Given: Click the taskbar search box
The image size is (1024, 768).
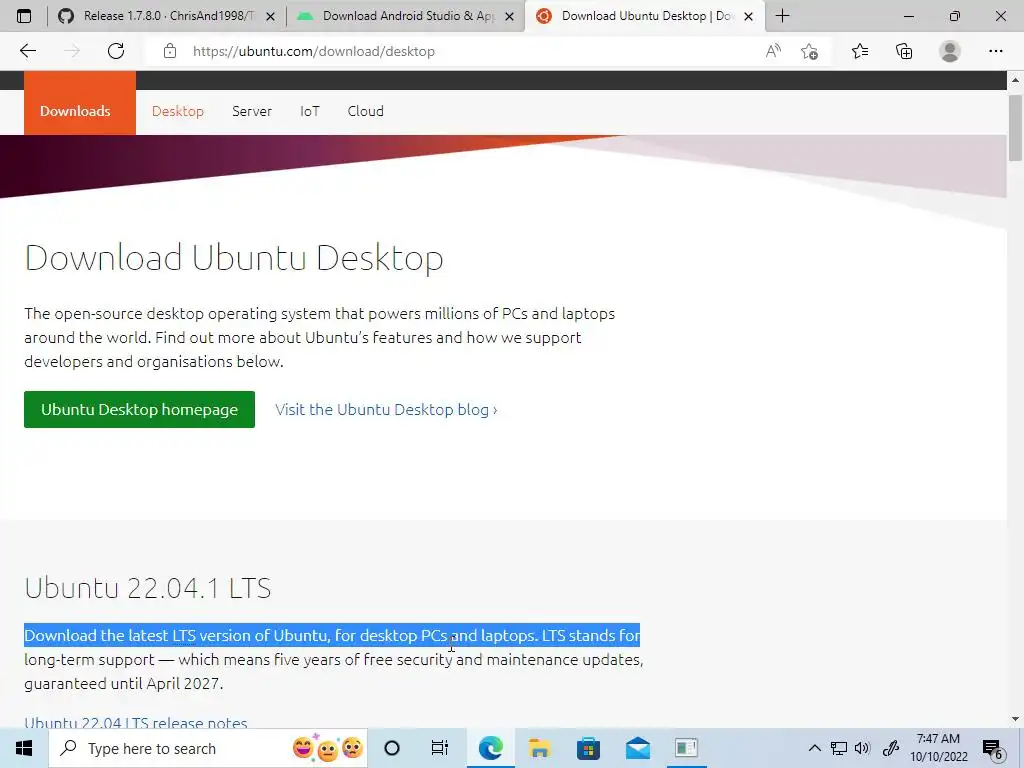Looking at the screenshot, I should click(x=208, y=748).
